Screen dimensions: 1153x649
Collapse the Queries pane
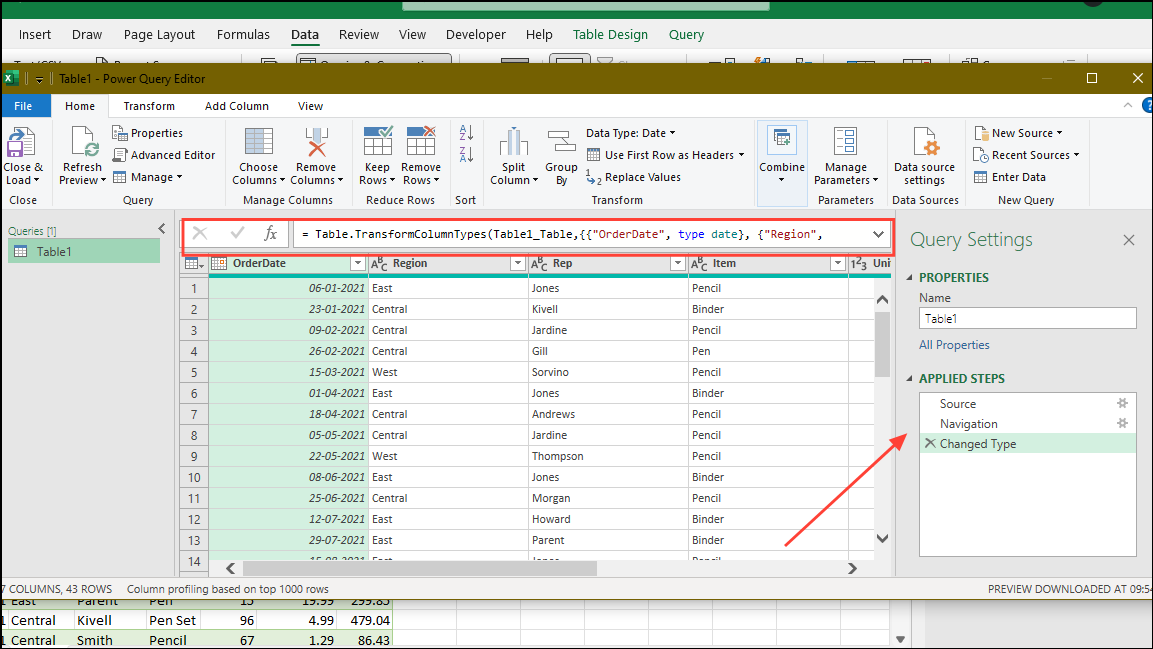point(161,227)
